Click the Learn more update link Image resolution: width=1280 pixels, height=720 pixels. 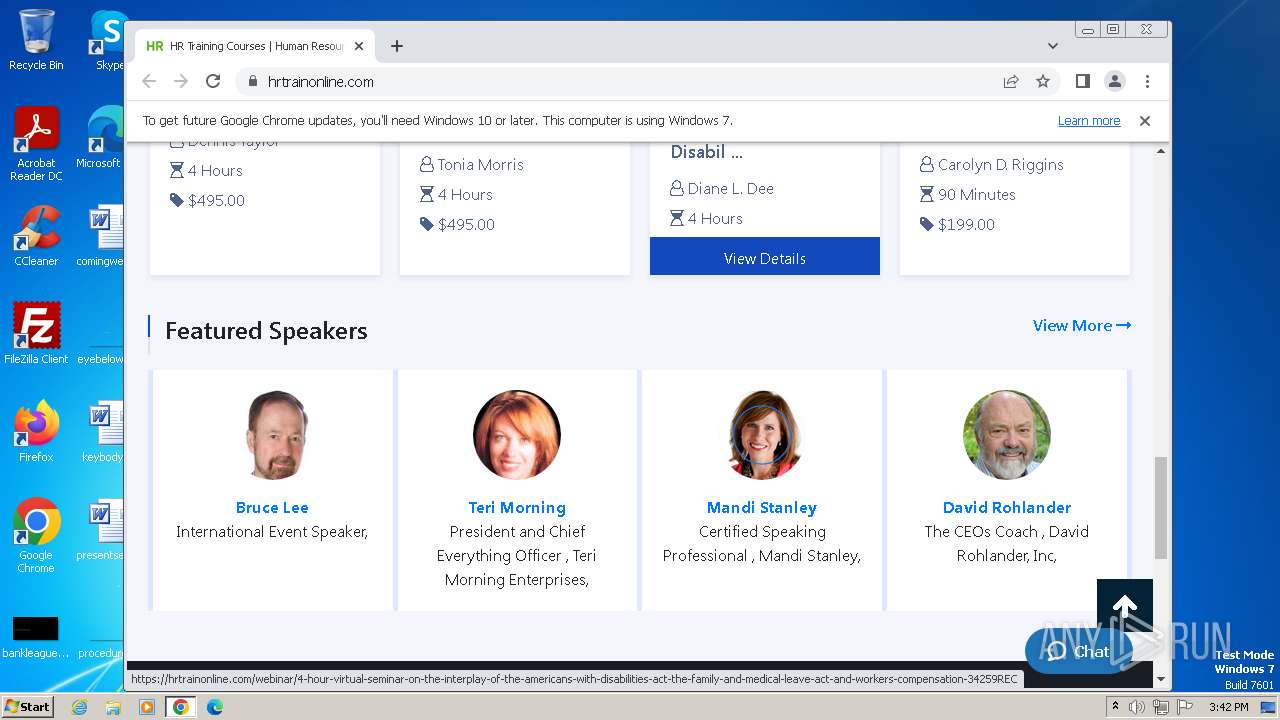pyautogui.click(x=1088, y=121)
